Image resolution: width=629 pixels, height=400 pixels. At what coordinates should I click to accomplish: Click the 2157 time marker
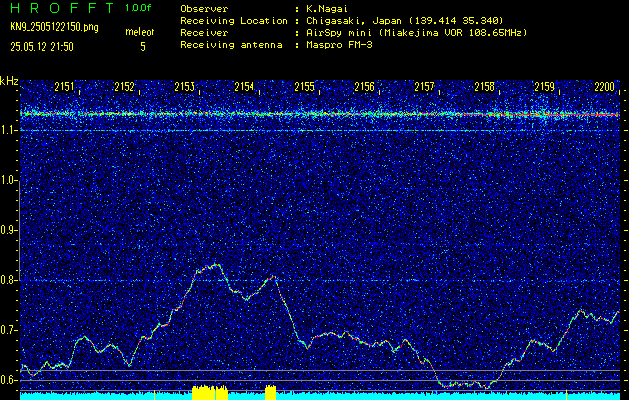pos(424,87)
